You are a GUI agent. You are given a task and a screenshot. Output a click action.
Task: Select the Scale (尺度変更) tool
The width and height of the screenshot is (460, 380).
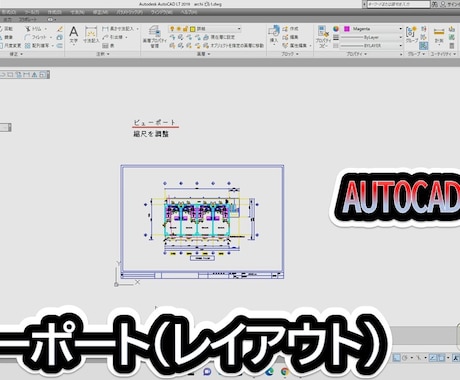tap(10, 45)
